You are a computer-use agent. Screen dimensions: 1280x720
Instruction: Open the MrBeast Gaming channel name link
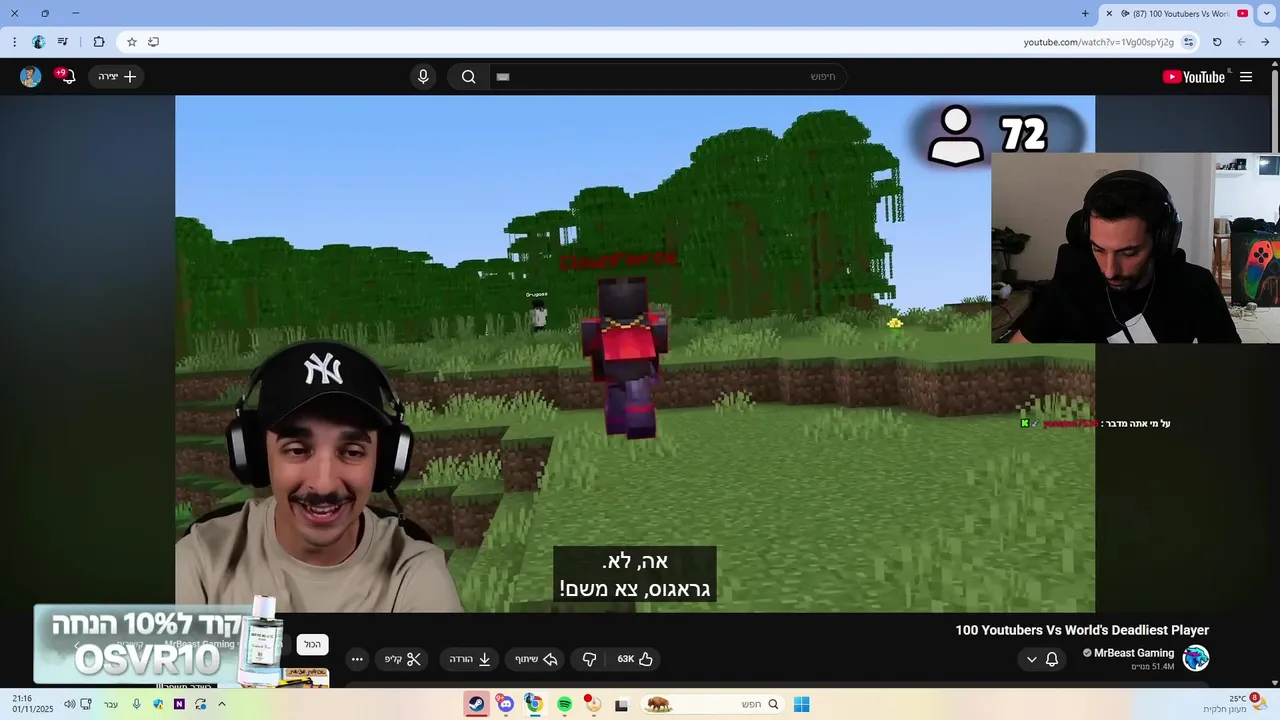point(1134,653)
